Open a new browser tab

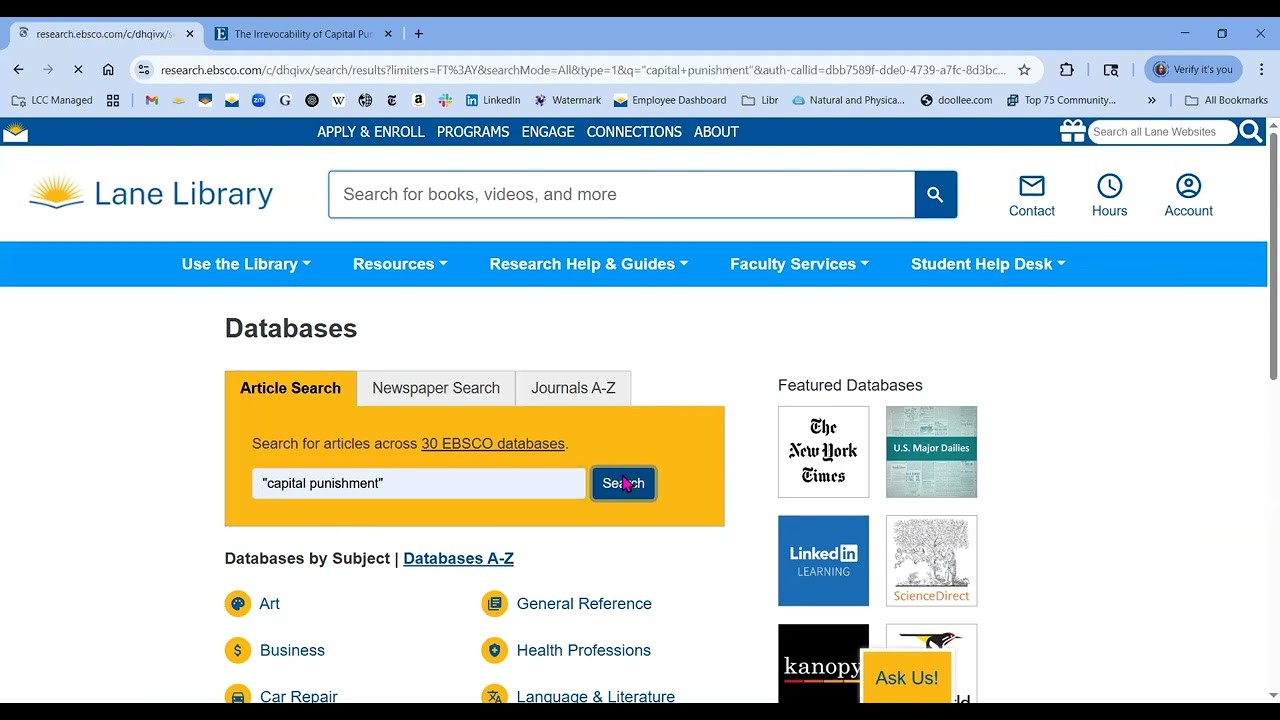coord(419,34)
